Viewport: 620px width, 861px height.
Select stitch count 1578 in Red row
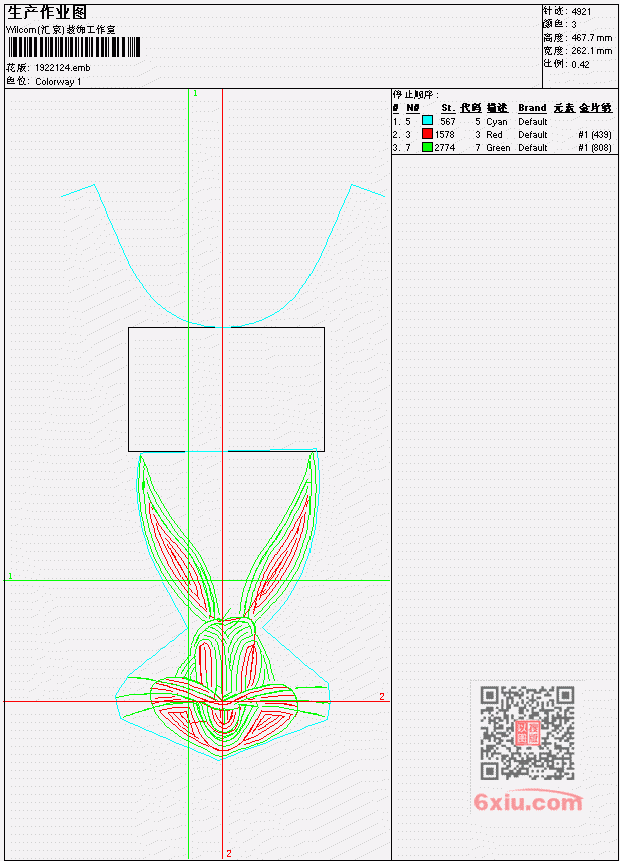click(445, 135)
